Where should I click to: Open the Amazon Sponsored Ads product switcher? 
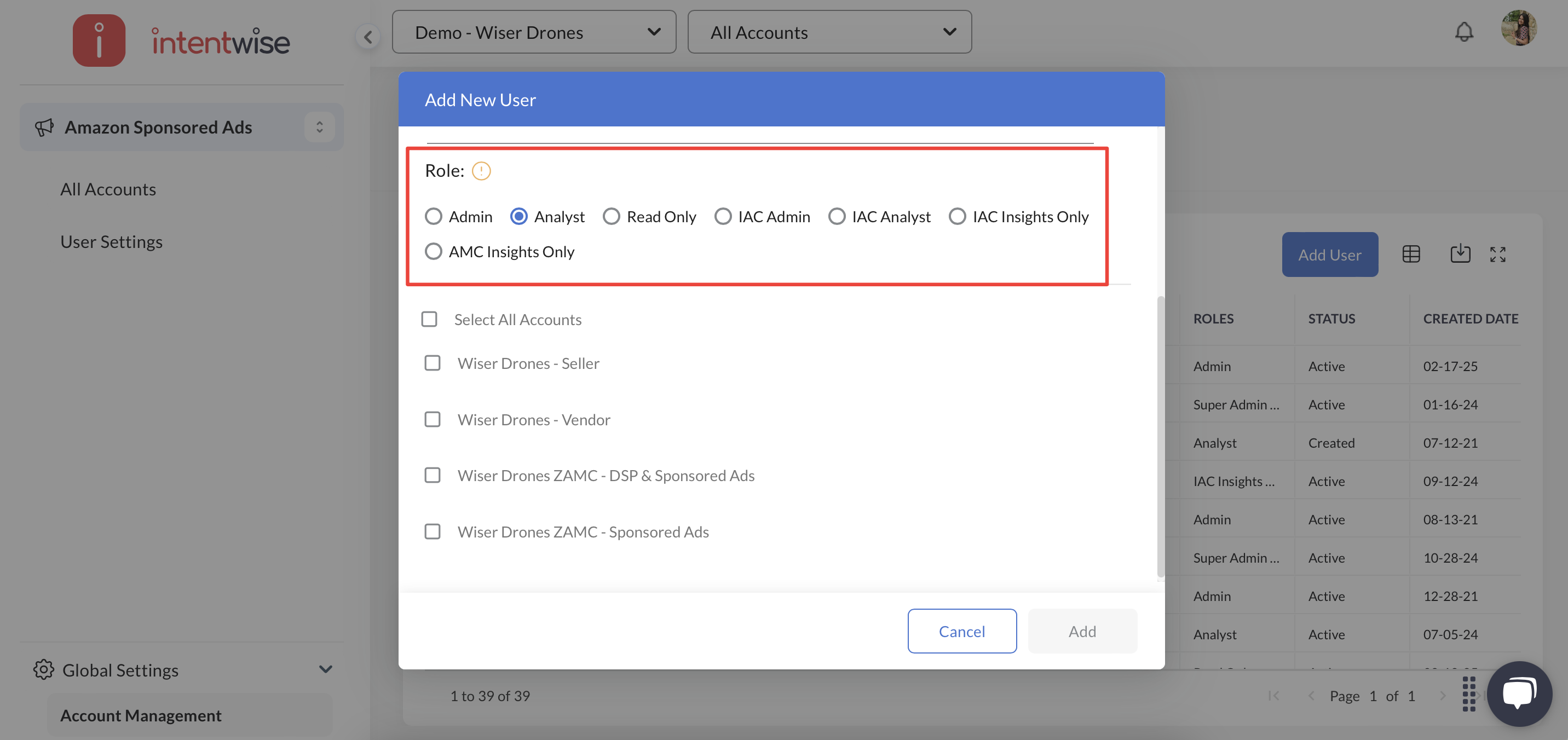click(x=320, y=127)
